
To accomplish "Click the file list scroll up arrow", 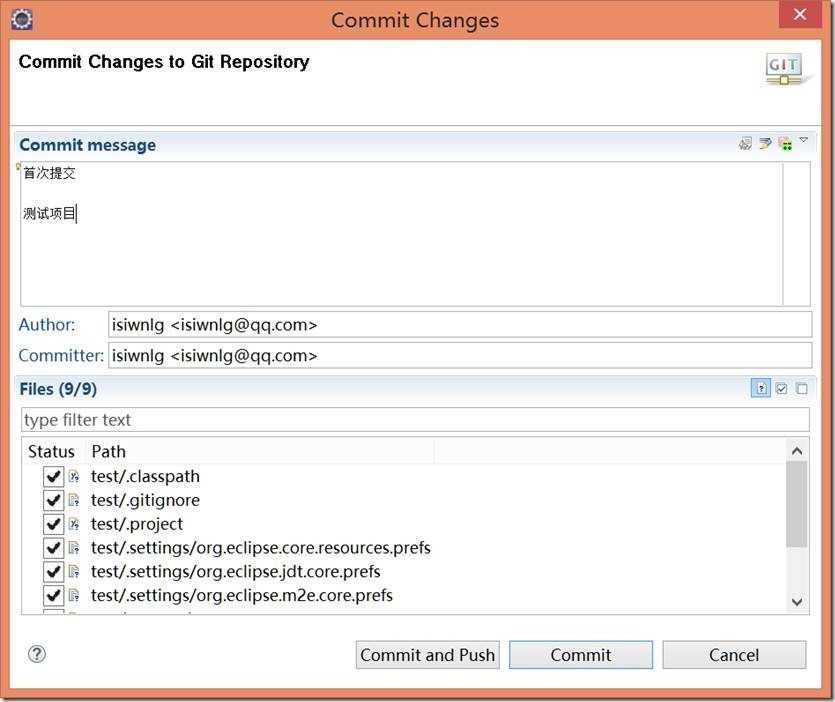I will [797, 451].
